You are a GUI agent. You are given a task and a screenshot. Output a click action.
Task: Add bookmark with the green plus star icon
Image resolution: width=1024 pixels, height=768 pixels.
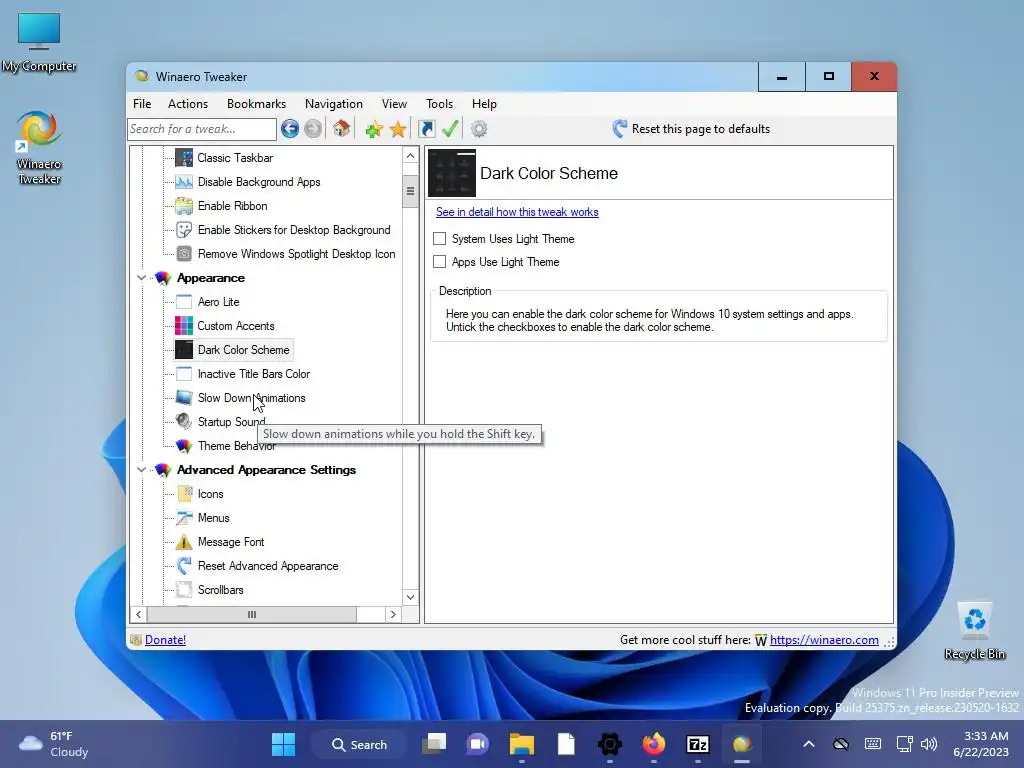tap(374, 129)
